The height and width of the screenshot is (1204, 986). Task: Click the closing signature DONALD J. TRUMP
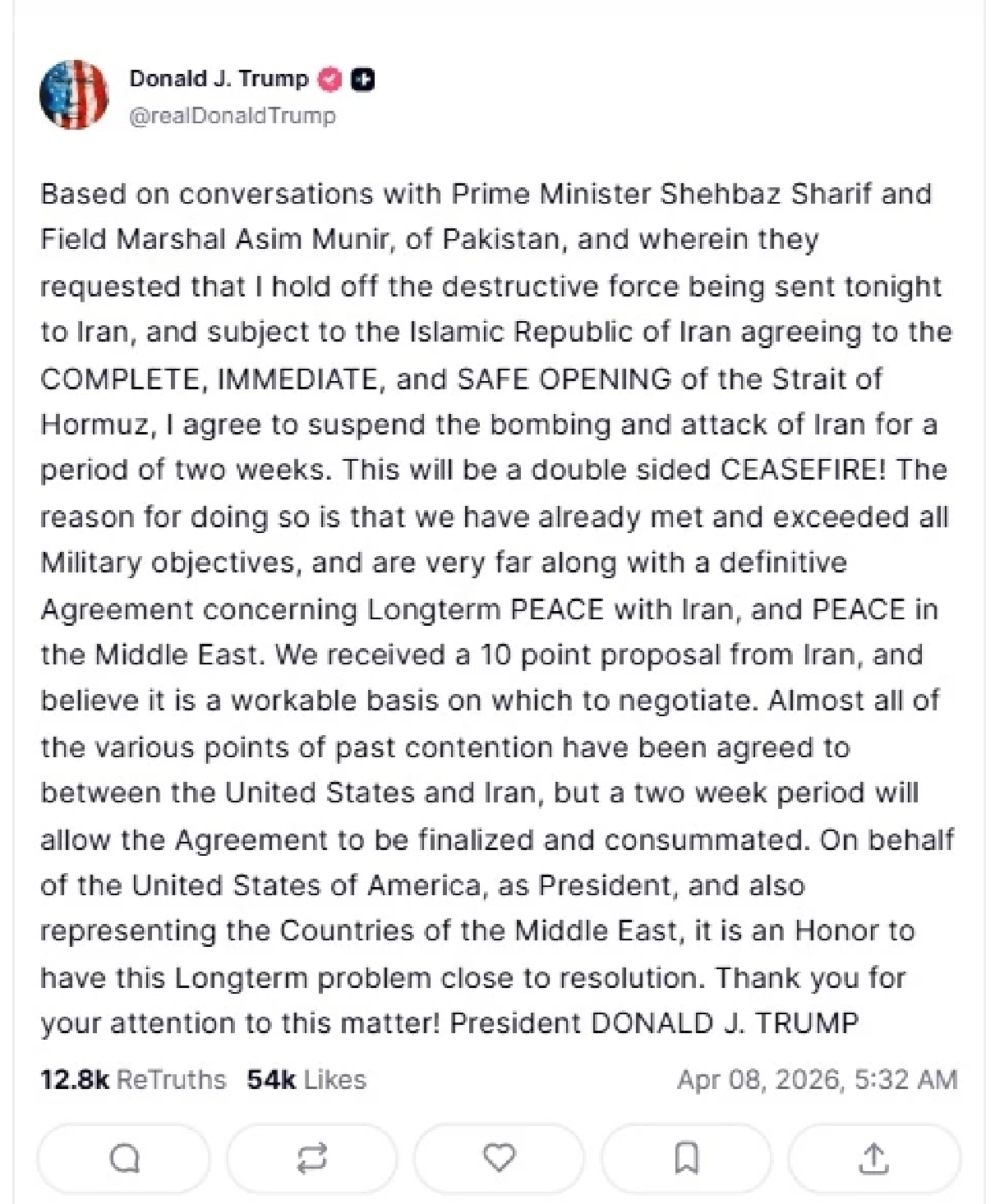pyautogui.click(x=724, y=1023)
